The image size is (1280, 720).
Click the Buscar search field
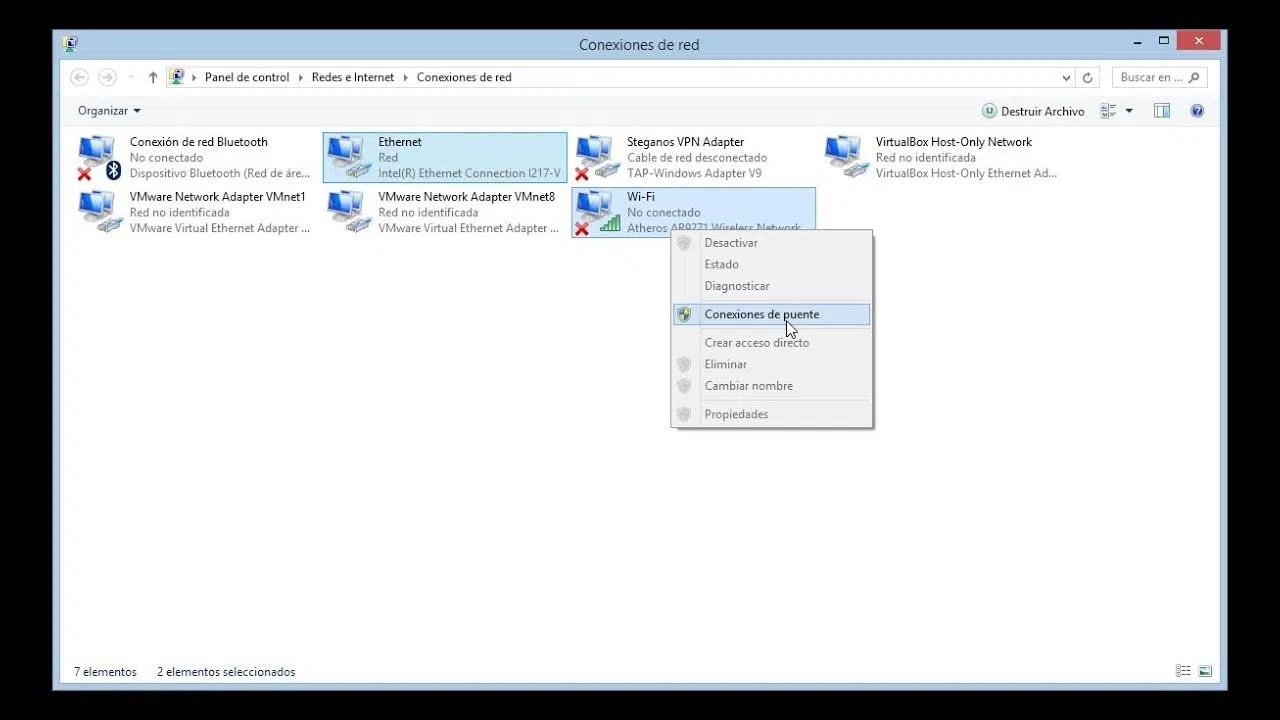pyautogui.click(x=1151, y=77)
